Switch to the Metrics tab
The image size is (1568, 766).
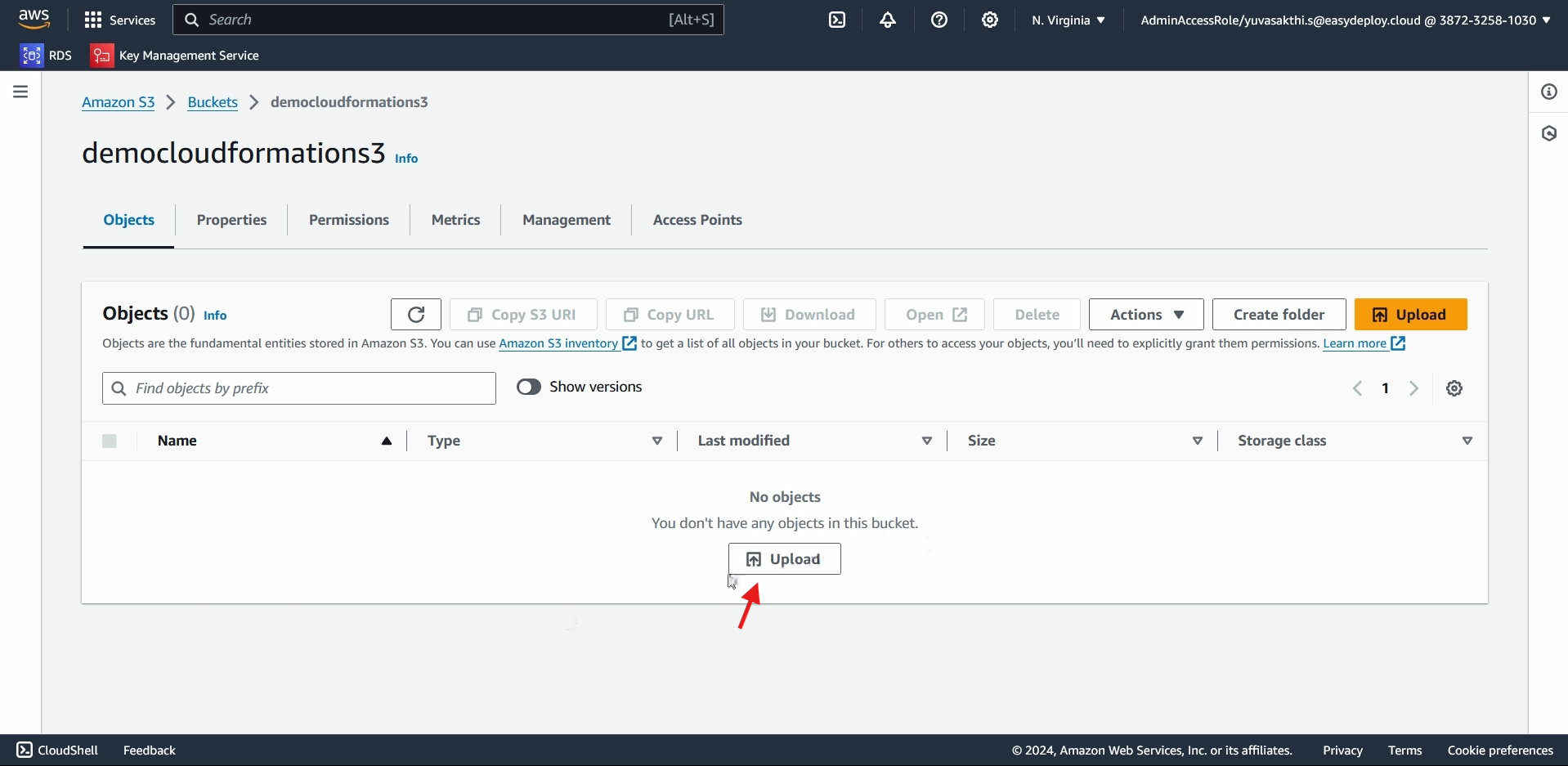(455, 220)
